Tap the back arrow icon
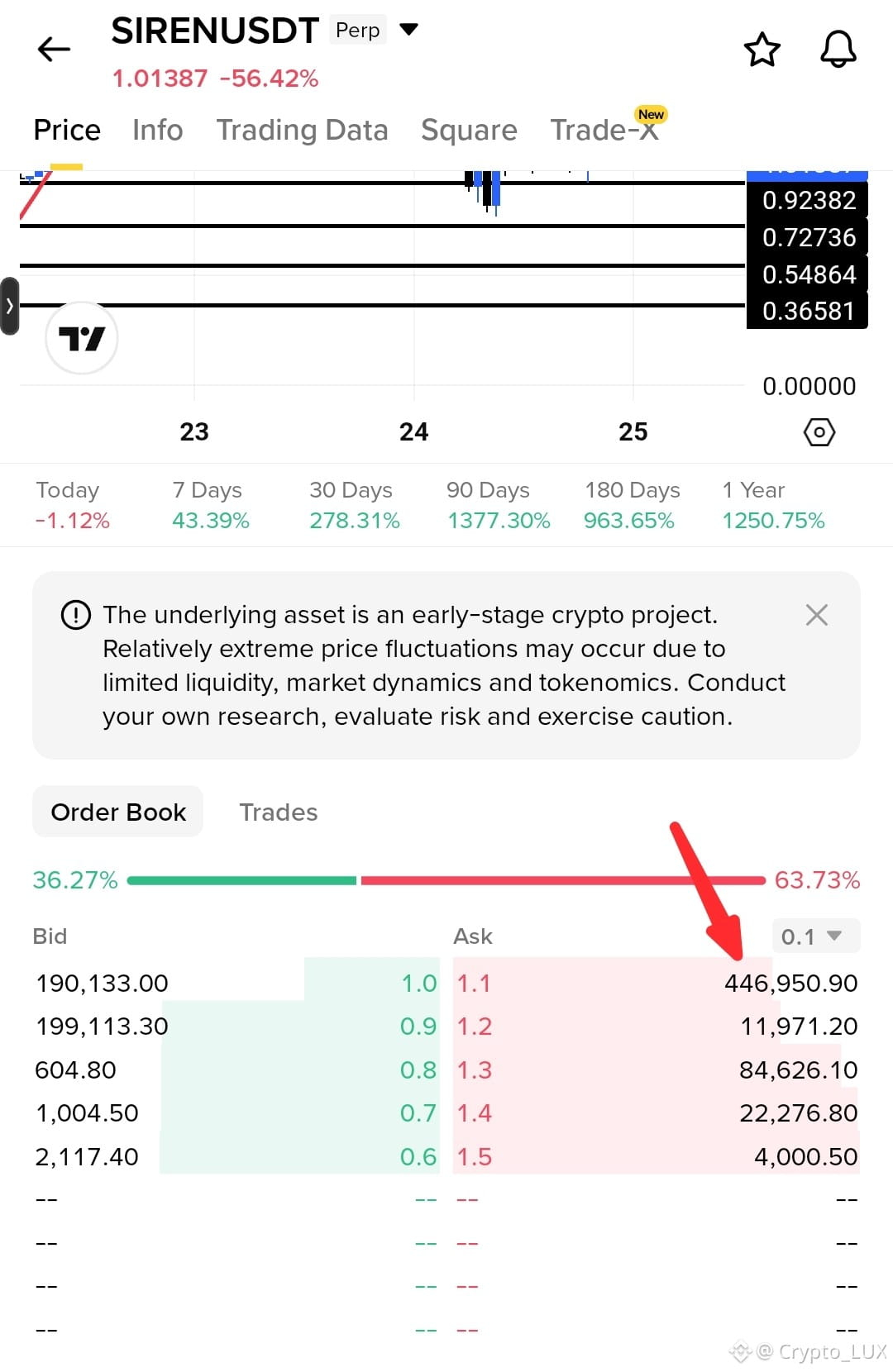 tap(55, 50)
